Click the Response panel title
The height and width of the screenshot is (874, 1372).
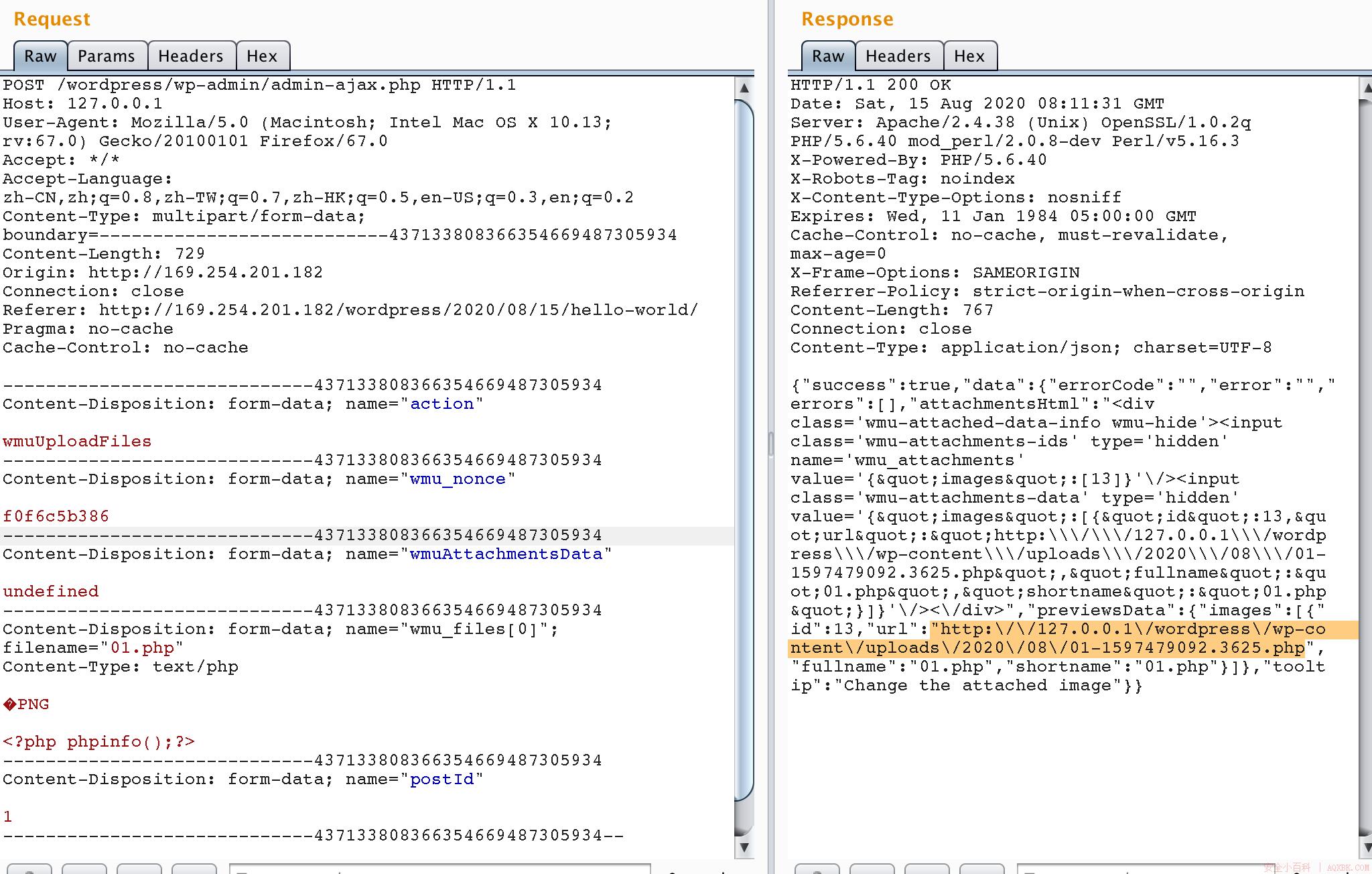pyautogui.click(x=847, y=19)
